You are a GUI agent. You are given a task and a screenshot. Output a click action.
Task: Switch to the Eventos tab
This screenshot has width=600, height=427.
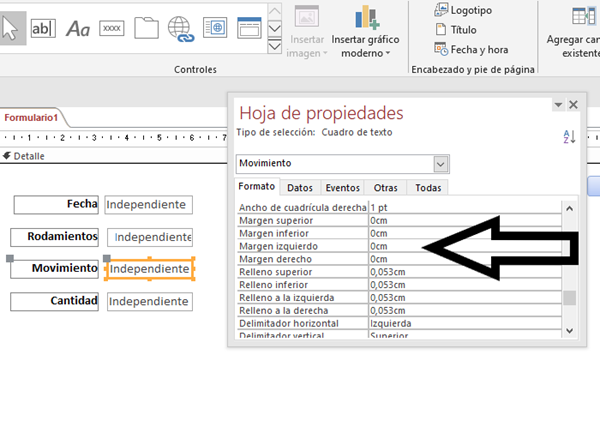coord(342,187)
